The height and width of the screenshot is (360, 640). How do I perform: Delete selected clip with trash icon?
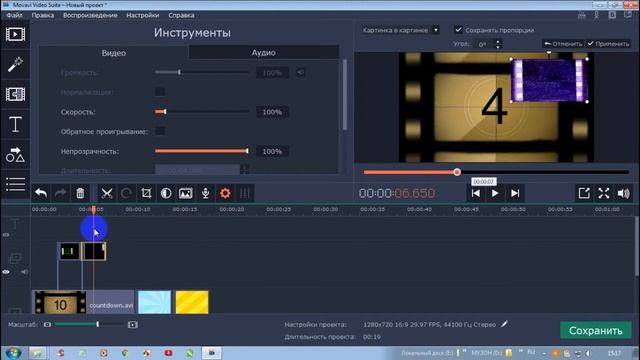[x=80, y=193]
